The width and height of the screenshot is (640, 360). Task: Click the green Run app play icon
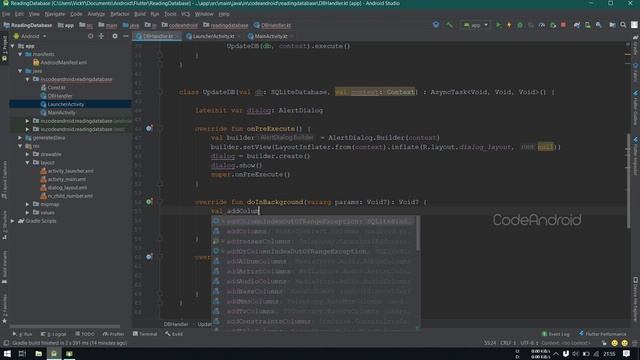click(x=498, y=25)
